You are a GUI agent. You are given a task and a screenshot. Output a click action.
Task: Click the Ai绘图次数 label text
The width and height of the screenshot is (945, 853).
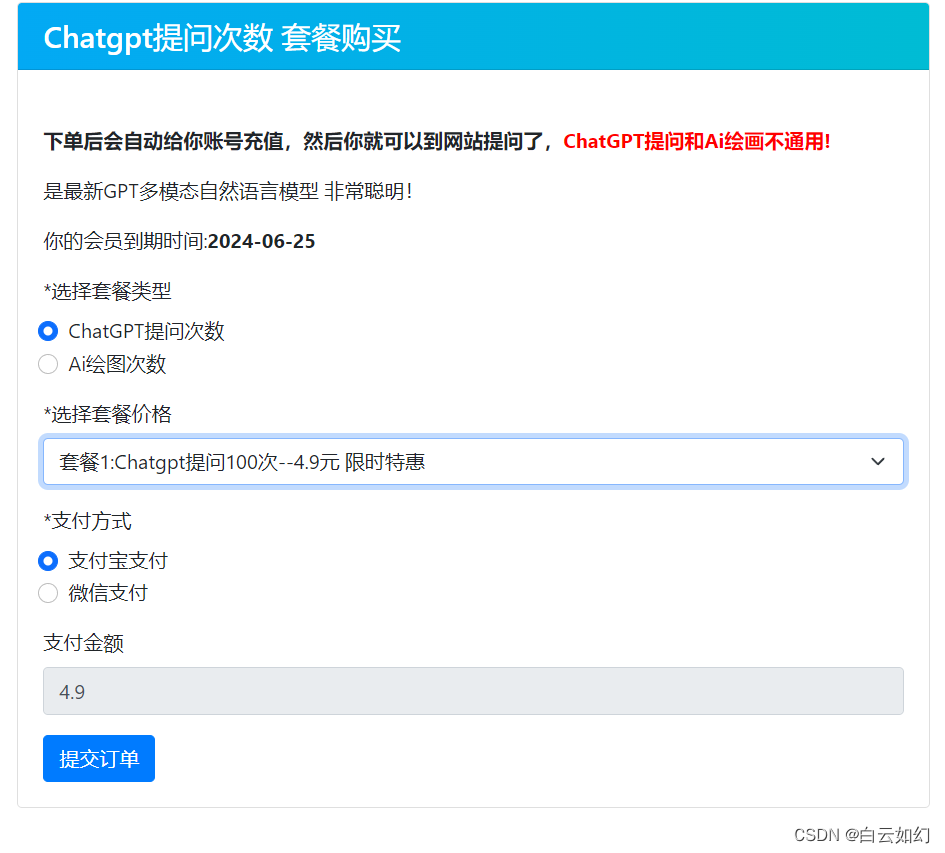[117, 364]
